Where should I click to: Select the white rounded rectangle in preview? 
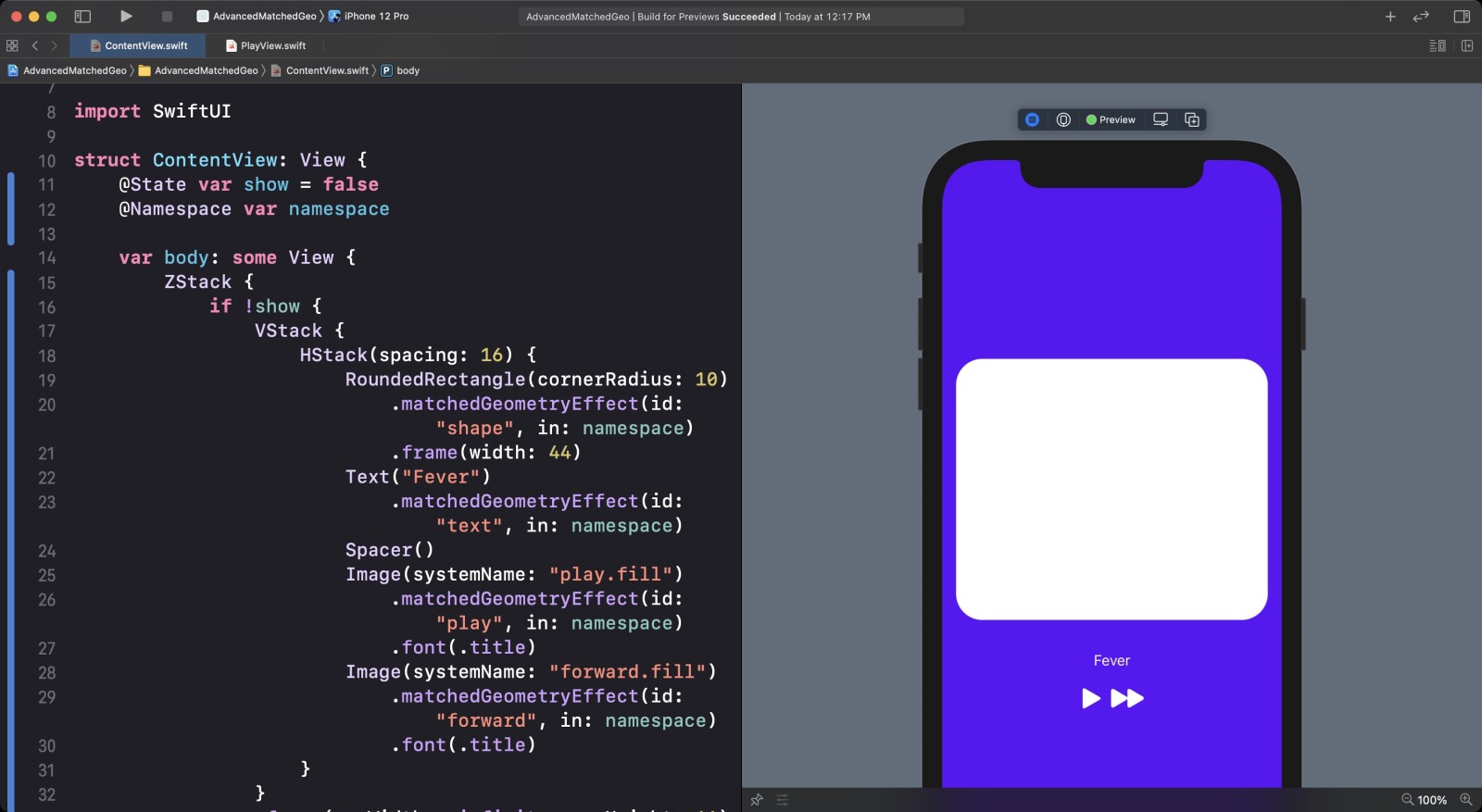click(1111, 489)
